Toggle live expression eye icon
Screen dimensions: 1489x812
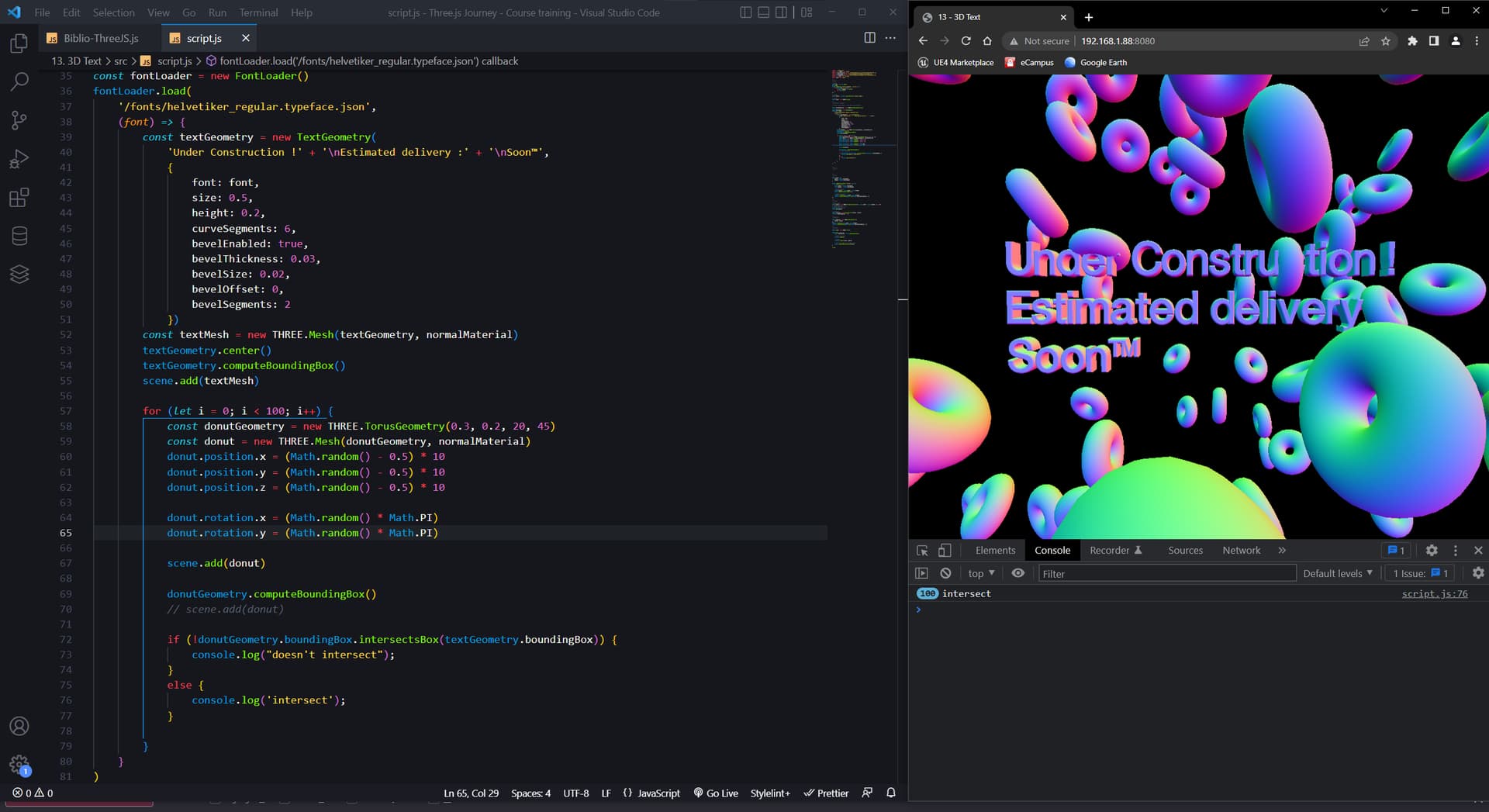(1017, 573)
